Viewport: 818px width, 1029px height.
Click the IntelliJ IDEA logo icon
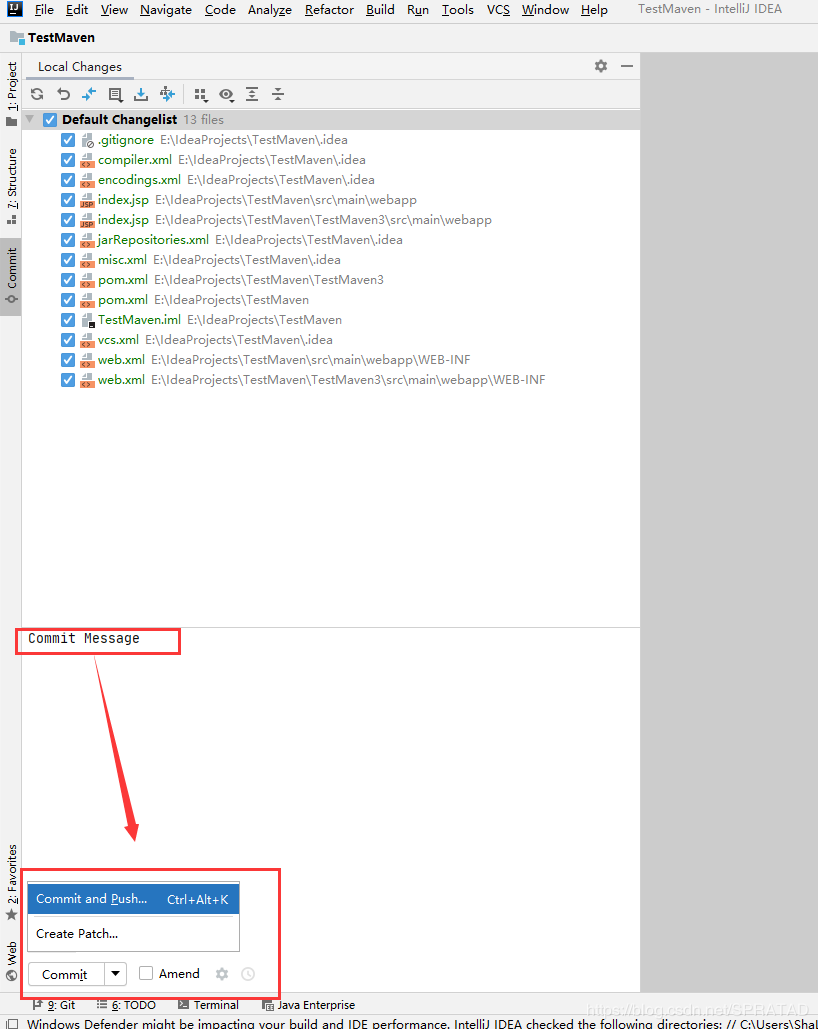[x=14, y=9]
